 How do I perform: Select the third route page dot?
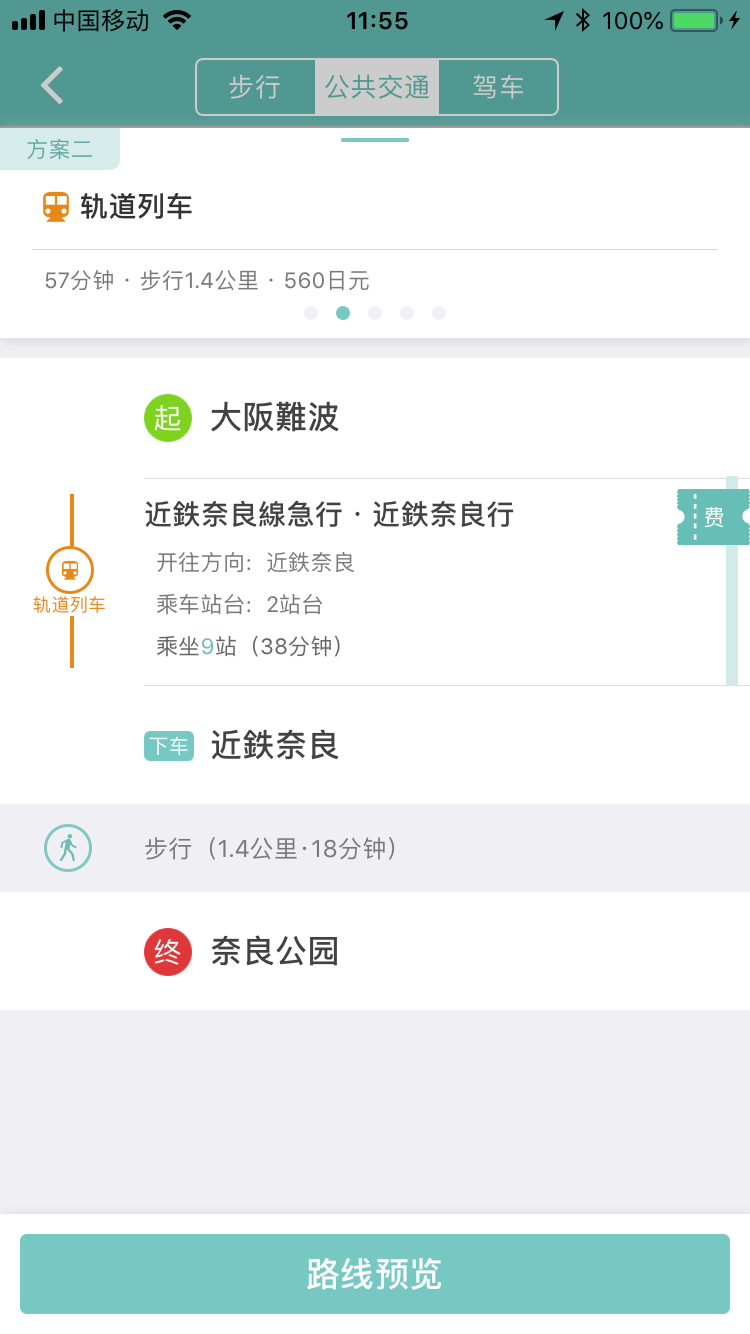pyautogui.click(x=375, y=313)
